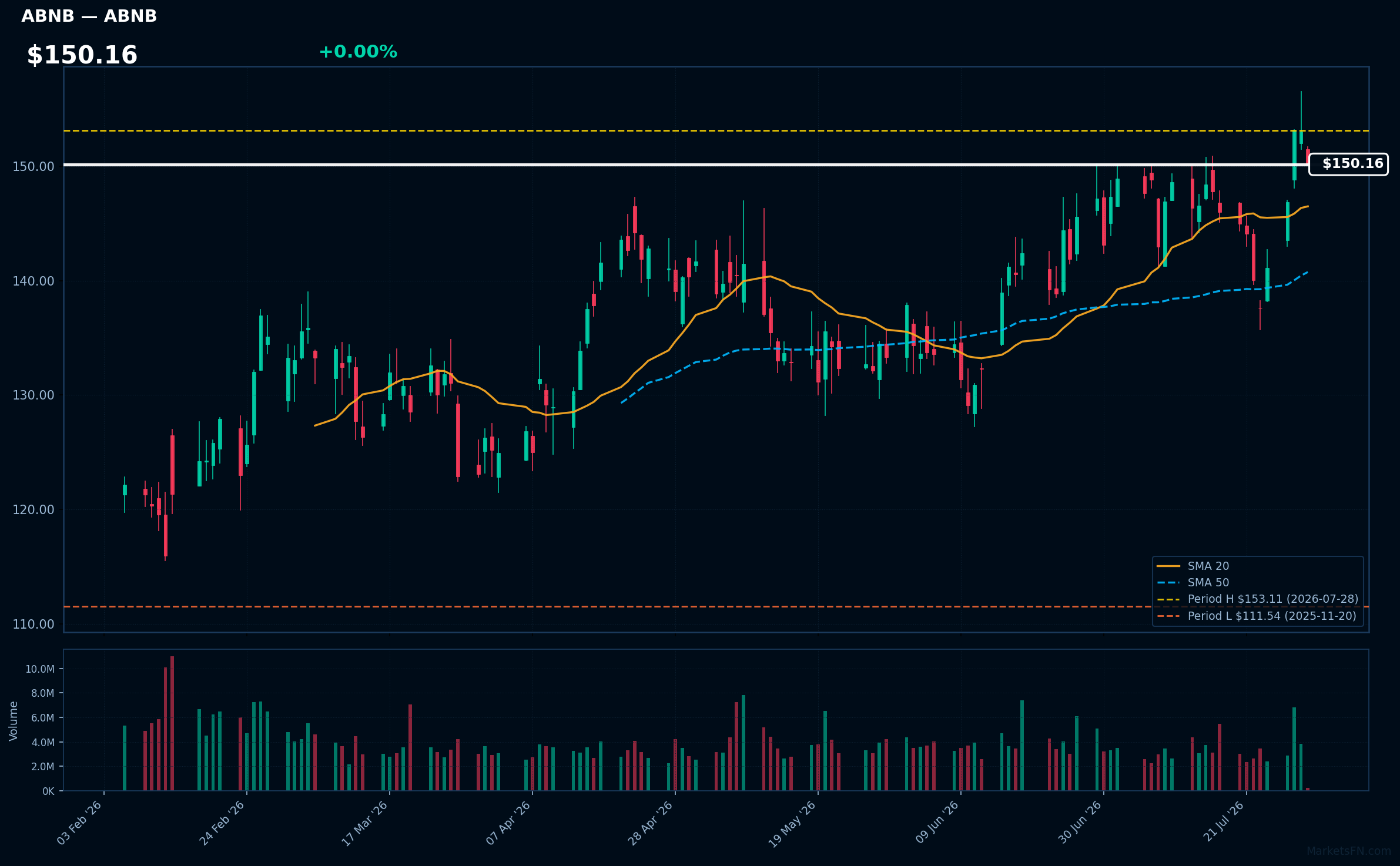Click the 150.00 price axis label
The height and width of the screenshot is (866, 1400).
(34, 166)
